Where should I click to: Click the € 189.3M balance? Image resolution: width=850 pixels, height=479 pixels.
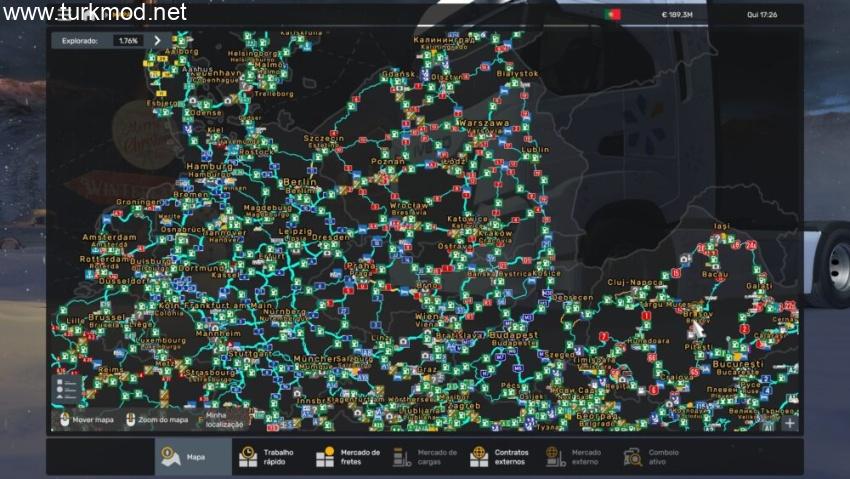click(x=677, y=15)
